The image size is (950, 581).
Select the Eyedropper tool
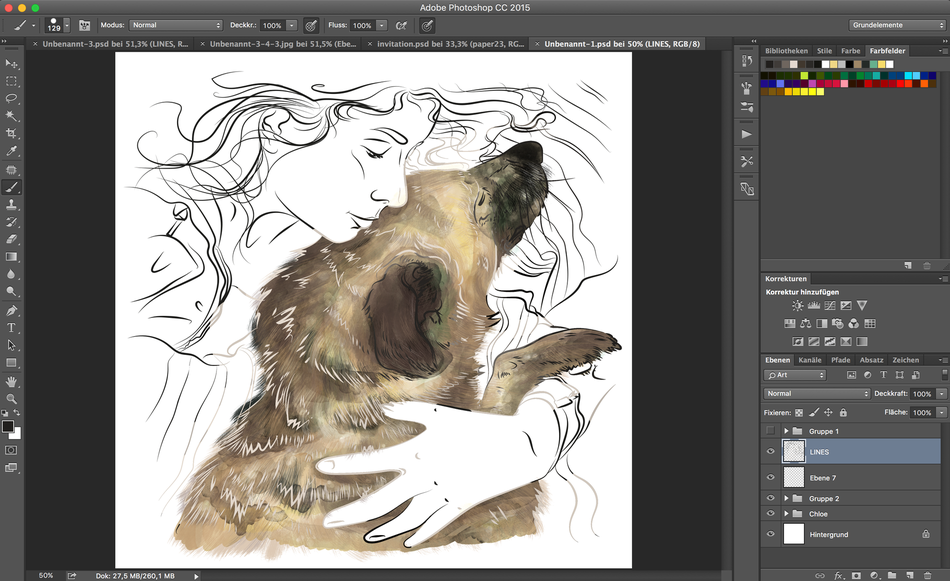pos(11,151)
